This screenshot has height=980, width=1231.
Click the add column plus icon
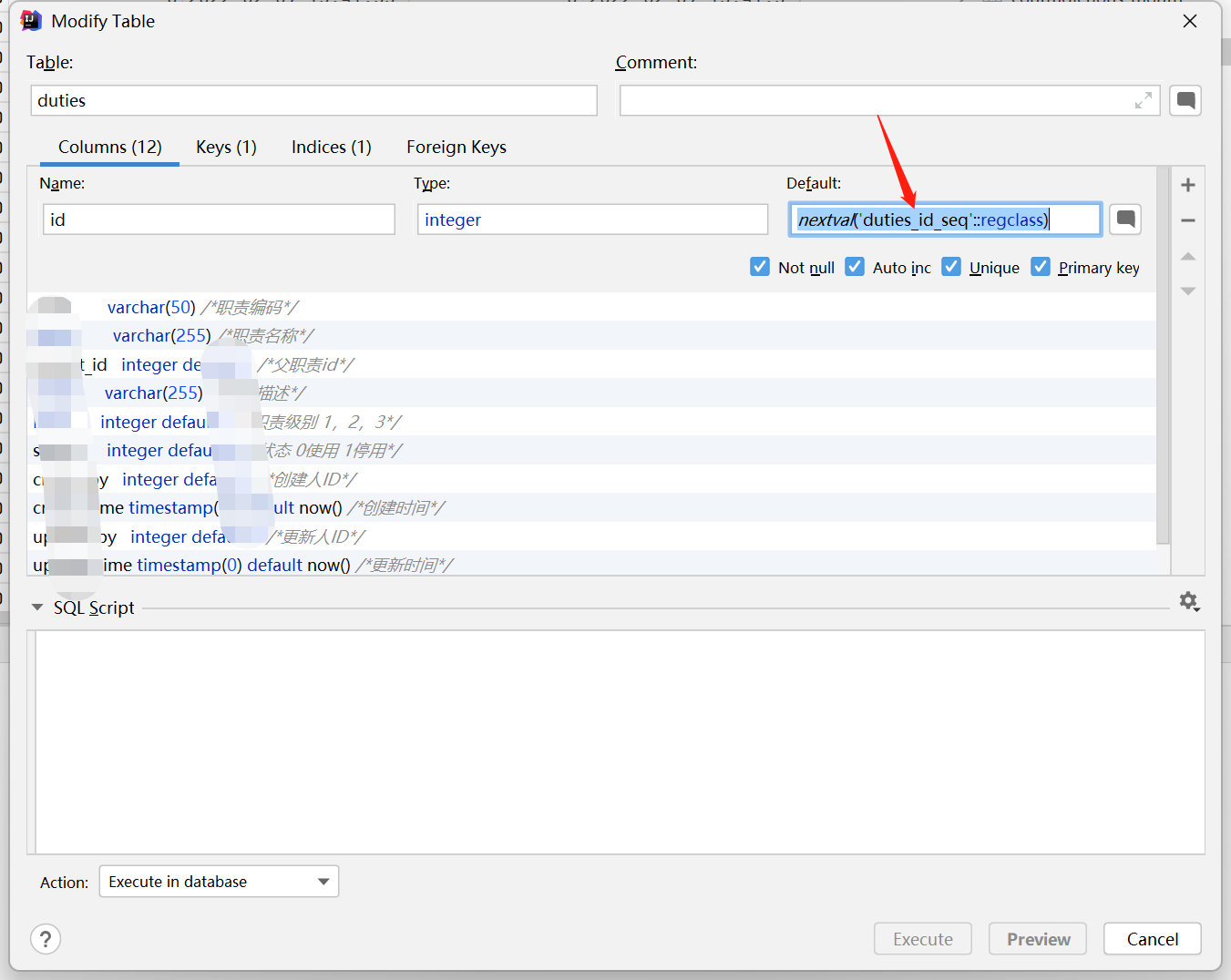[1187, 186]
